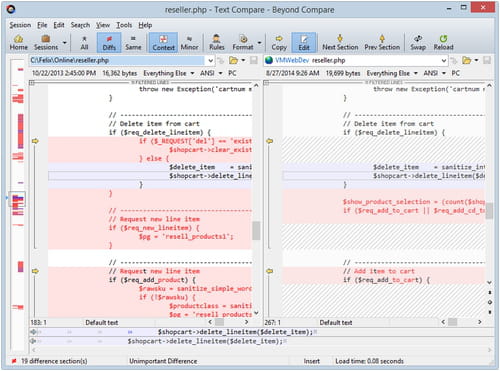
Task: Click the arrow icon on second detail line
Action: 33,341
